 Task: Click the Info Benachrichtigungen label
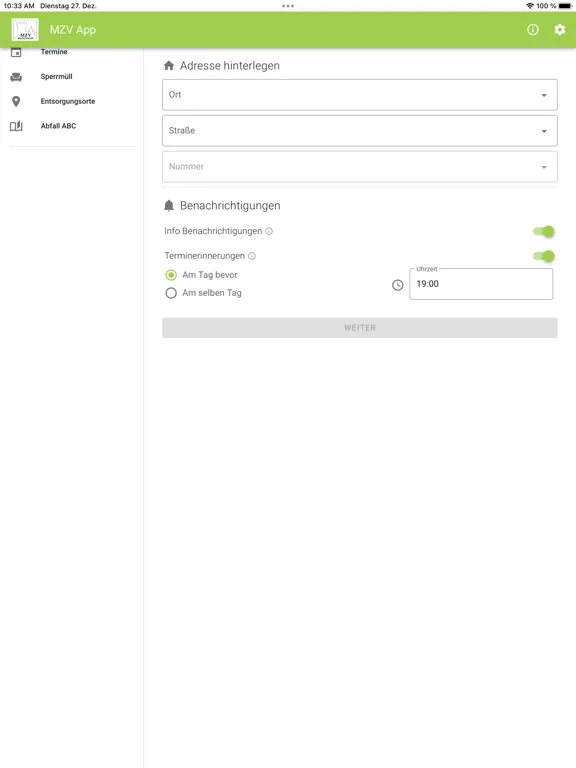213,231
